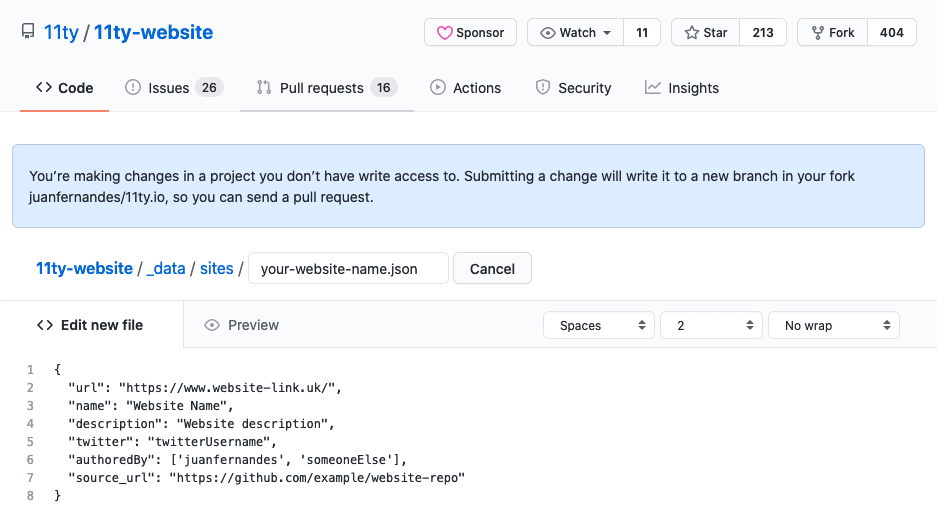The image size is (937, 521).
Task: Click the code brackets icon on Code tab
Action: [44, 87]
